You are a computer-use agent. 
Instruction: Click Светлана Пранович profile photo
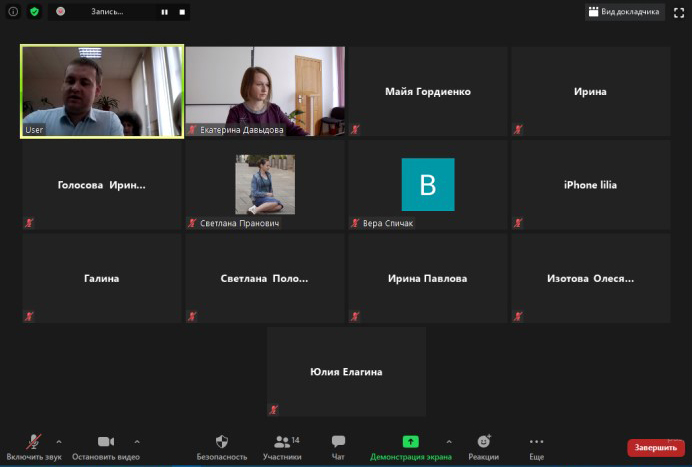(265, 184)
